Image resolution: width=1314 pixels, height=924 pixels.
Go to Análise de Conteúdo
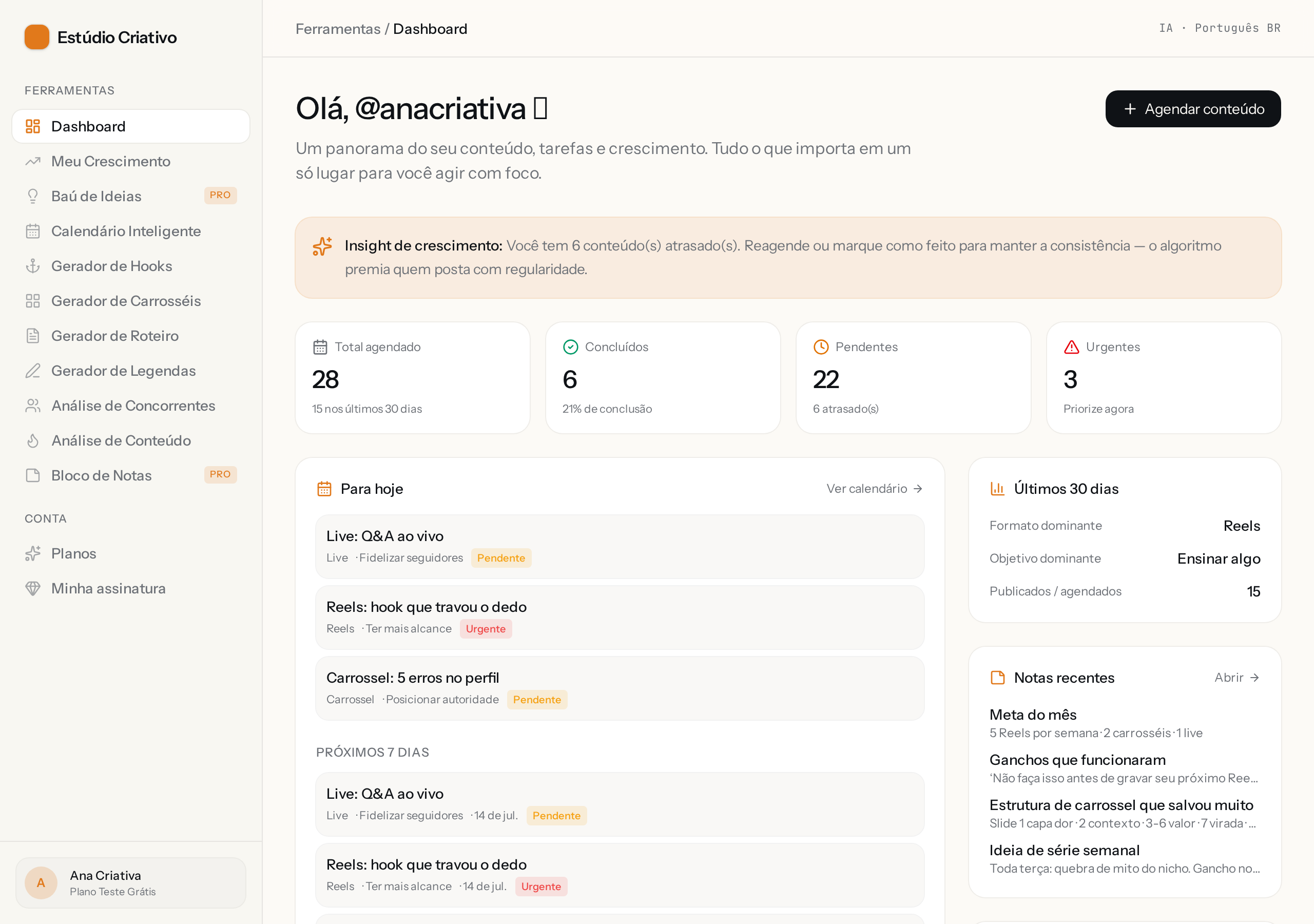click(x=131, y=441)
